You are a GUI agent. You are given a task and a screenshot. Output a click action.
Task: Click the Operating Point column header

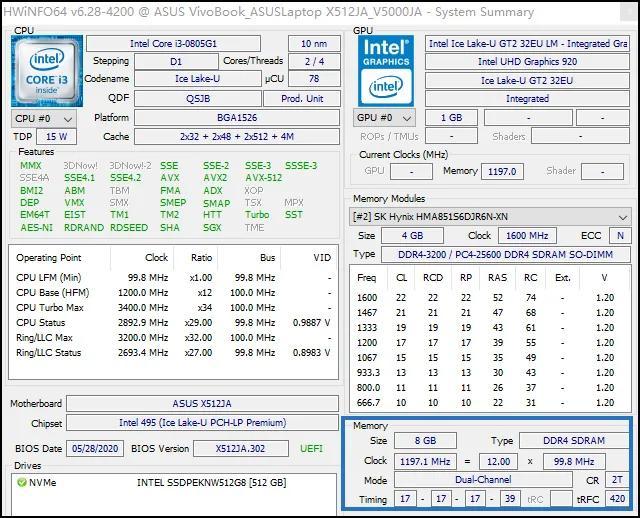49,258
